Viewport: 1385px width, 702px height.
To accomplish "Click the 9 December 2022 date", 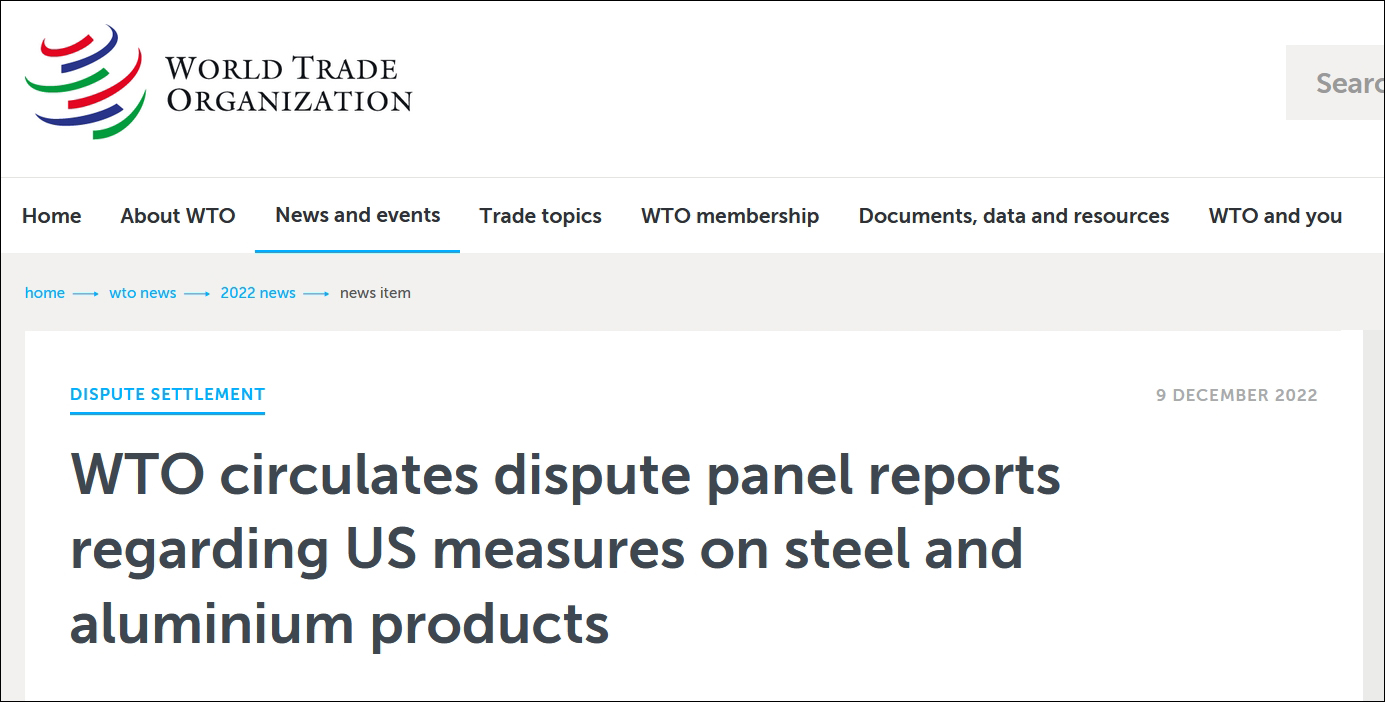I will [1236, 395].
